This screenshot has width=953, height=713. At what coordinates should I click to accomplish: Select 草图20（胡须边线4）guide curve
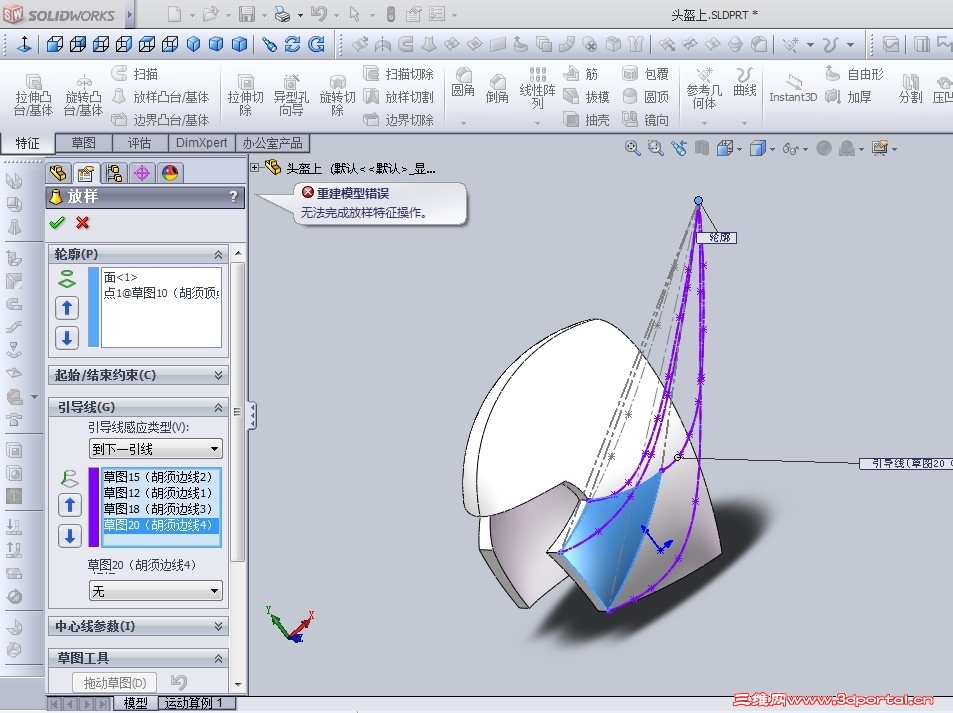tap(161, 525)
